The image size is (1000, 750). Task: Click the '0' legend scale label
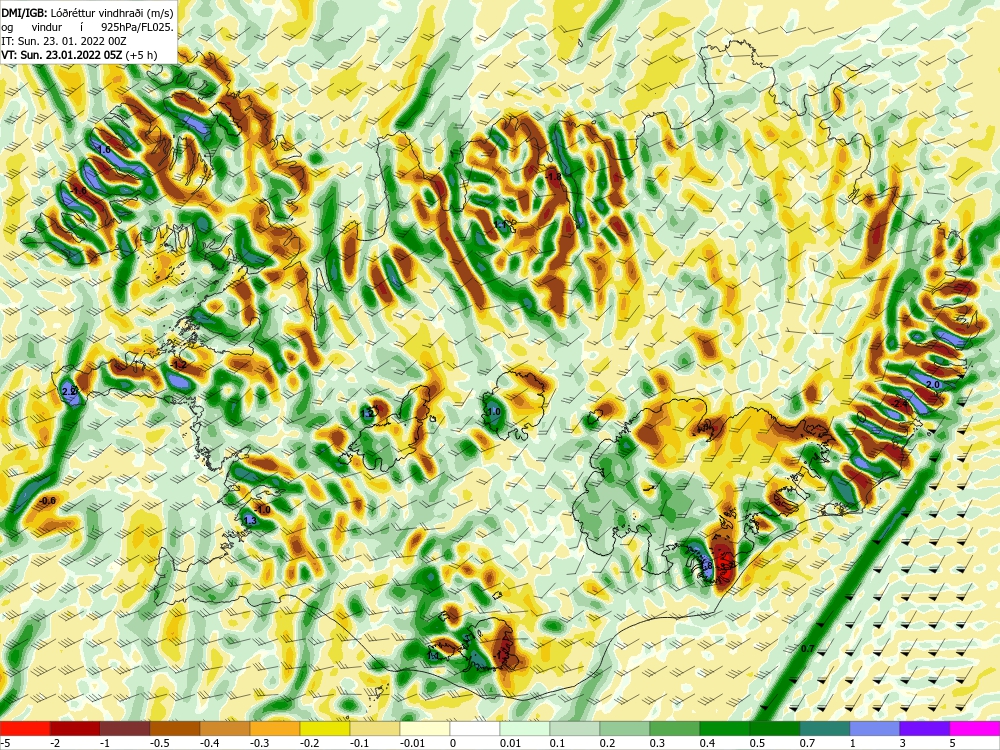(453, 742)
